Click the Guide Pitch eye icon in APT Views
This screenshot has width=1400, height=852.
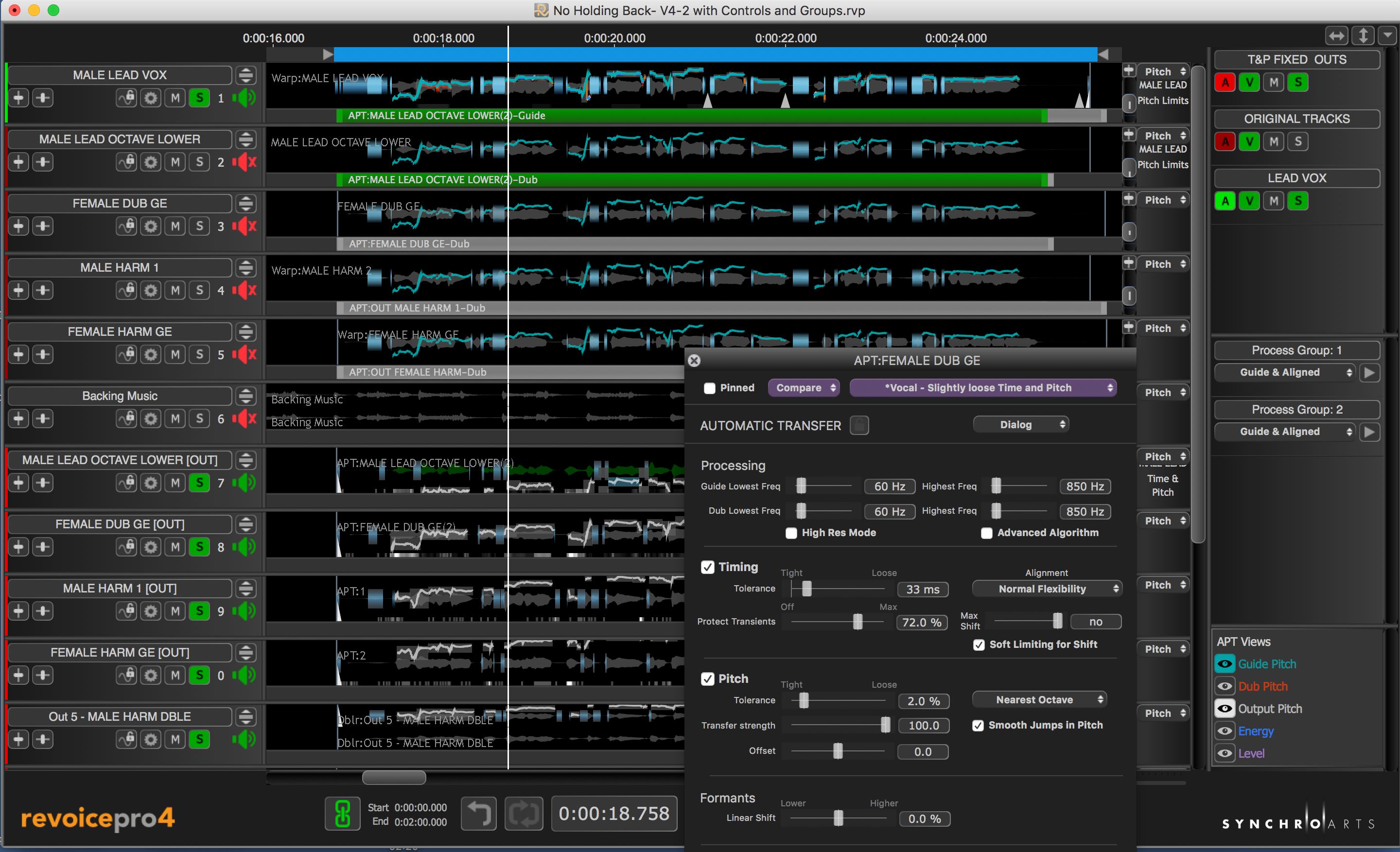(x=1225, y=663)
